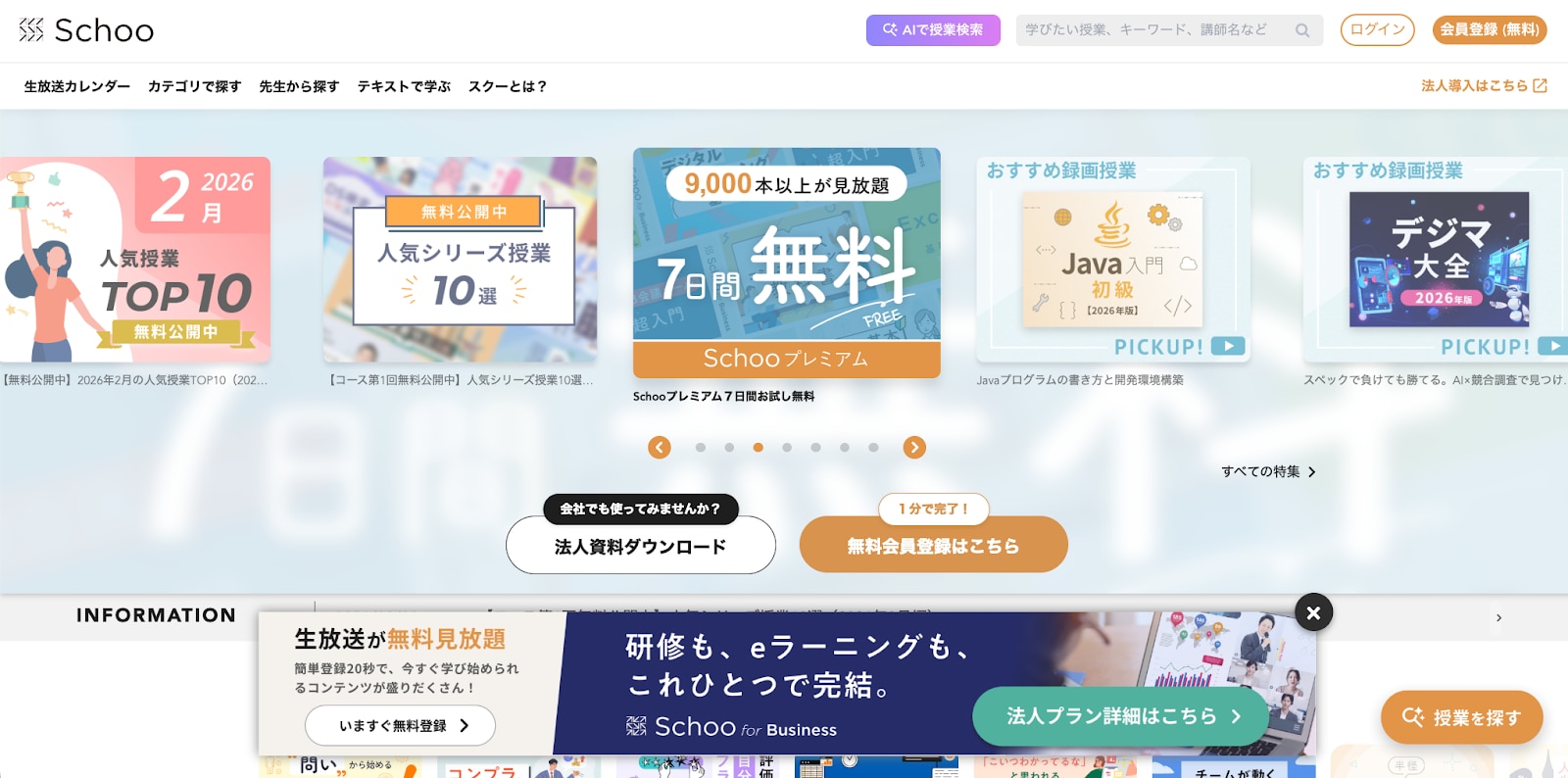The width and height of the screenshot is (1568, 778).
Task: Open external link icon beside 法人導入はこちら
Action: click(1541, 86)
